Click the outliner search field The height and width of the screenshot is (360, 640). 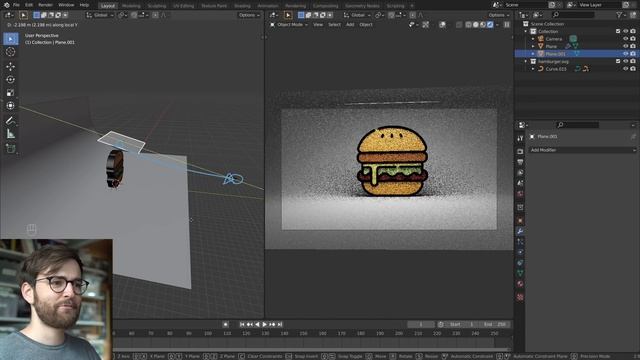click(573, 15)
